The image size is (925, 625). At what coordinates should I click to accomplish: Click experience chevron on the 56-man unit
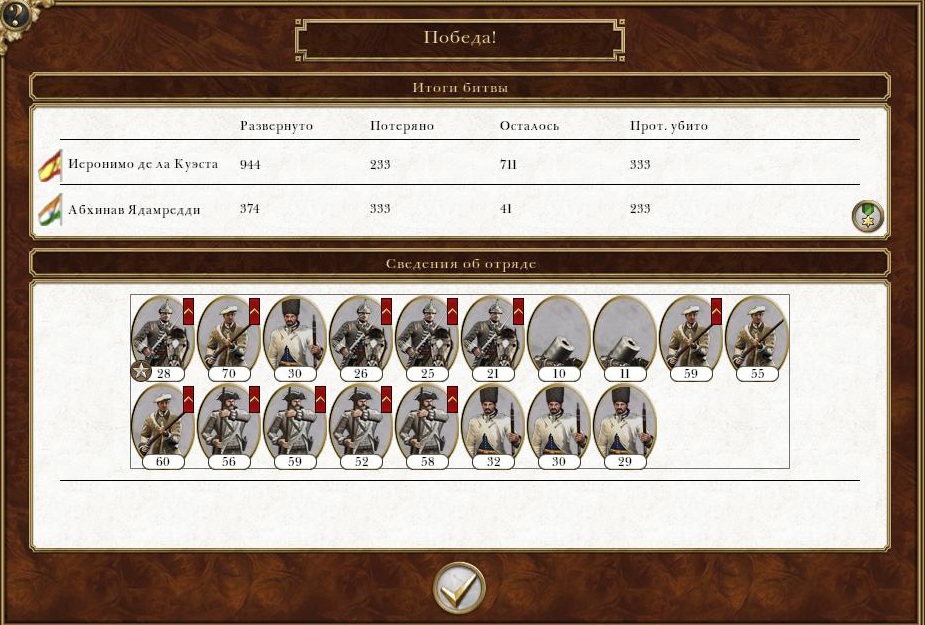[254, 400]
